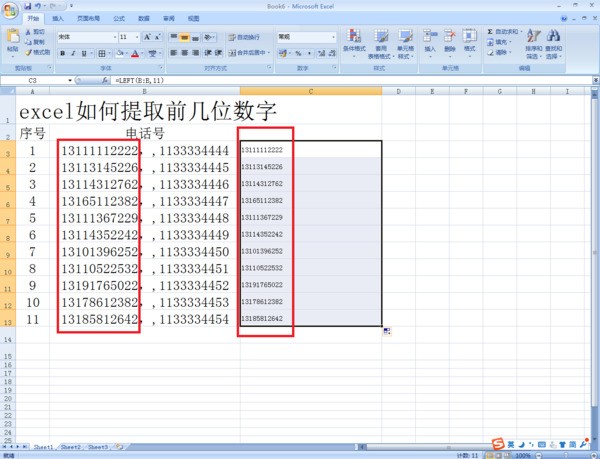Viewport: 600px width, 459px height.
Task: Open the font name dropdown (宋体)
Action: (x=84, y=37)
